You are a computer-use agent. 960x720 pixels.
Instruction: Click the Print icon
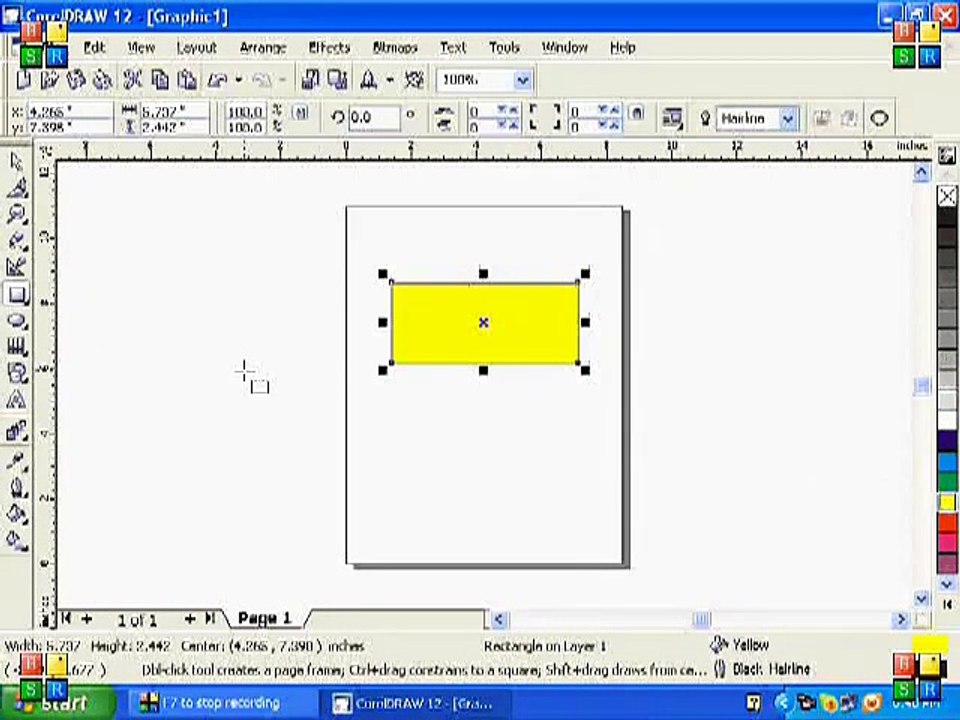tap(102, 80)
